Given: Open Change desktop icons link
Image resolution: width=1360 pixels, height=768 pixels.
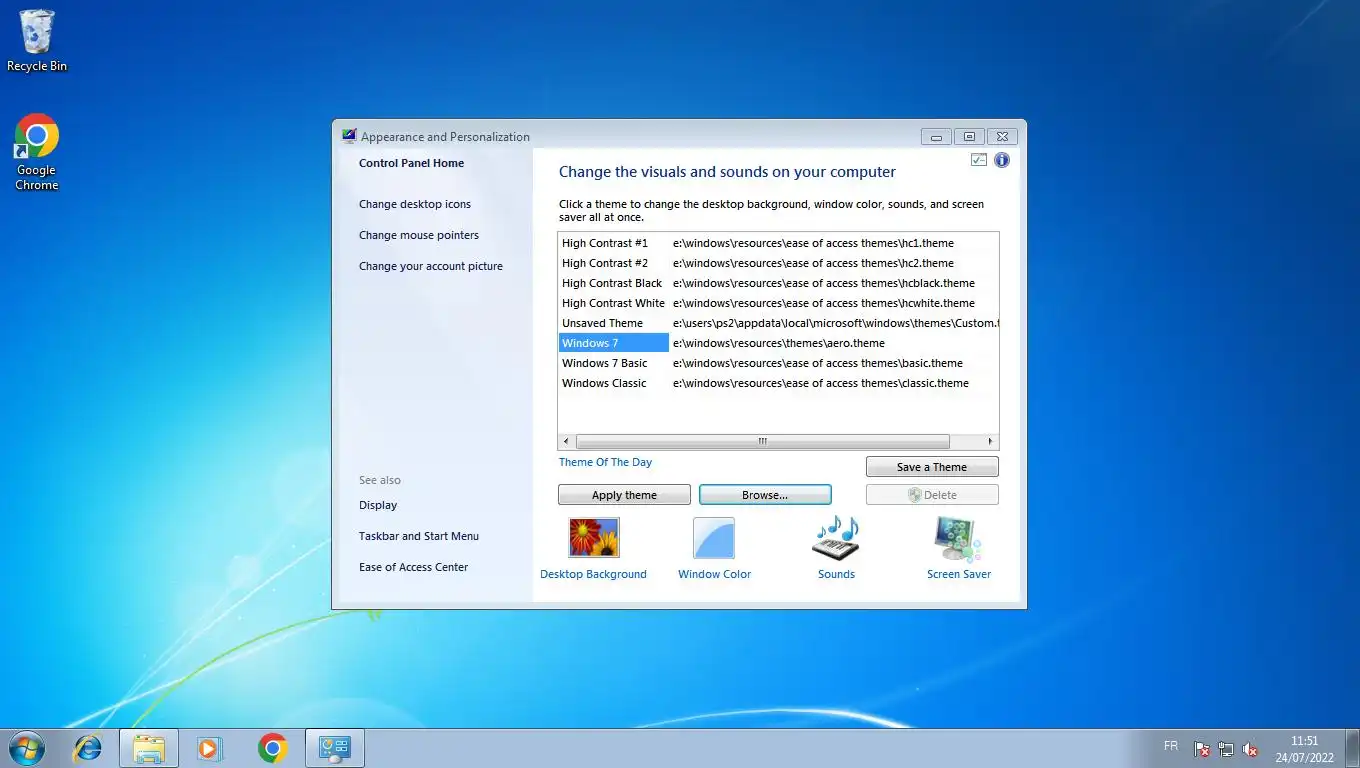Looking at the screenshot, I should [415, 204].
